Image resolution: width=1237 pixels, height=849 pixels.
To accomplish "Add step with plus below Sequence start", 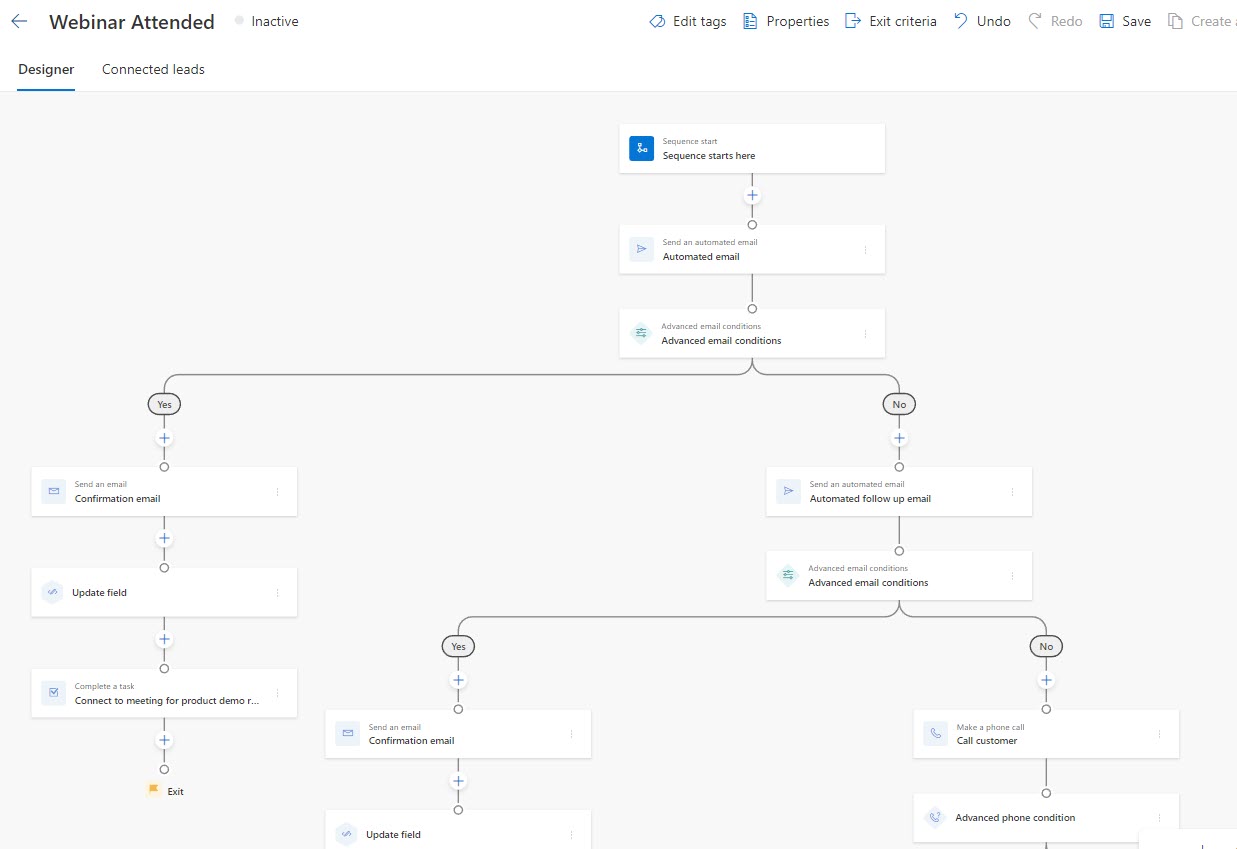I will (x=752, y=196).
